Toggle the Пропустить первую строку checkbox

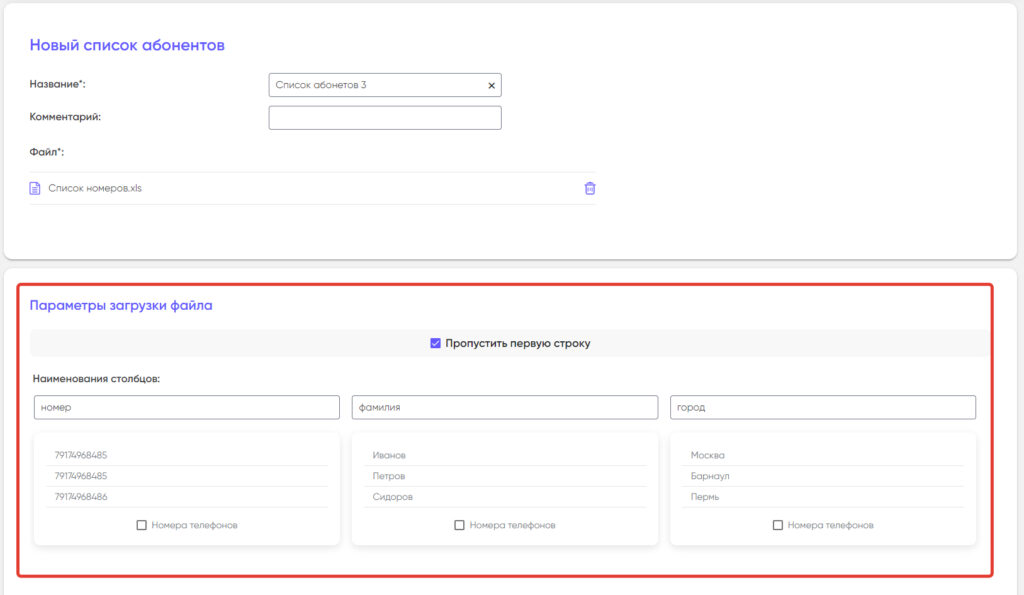[x=435, y=343]
